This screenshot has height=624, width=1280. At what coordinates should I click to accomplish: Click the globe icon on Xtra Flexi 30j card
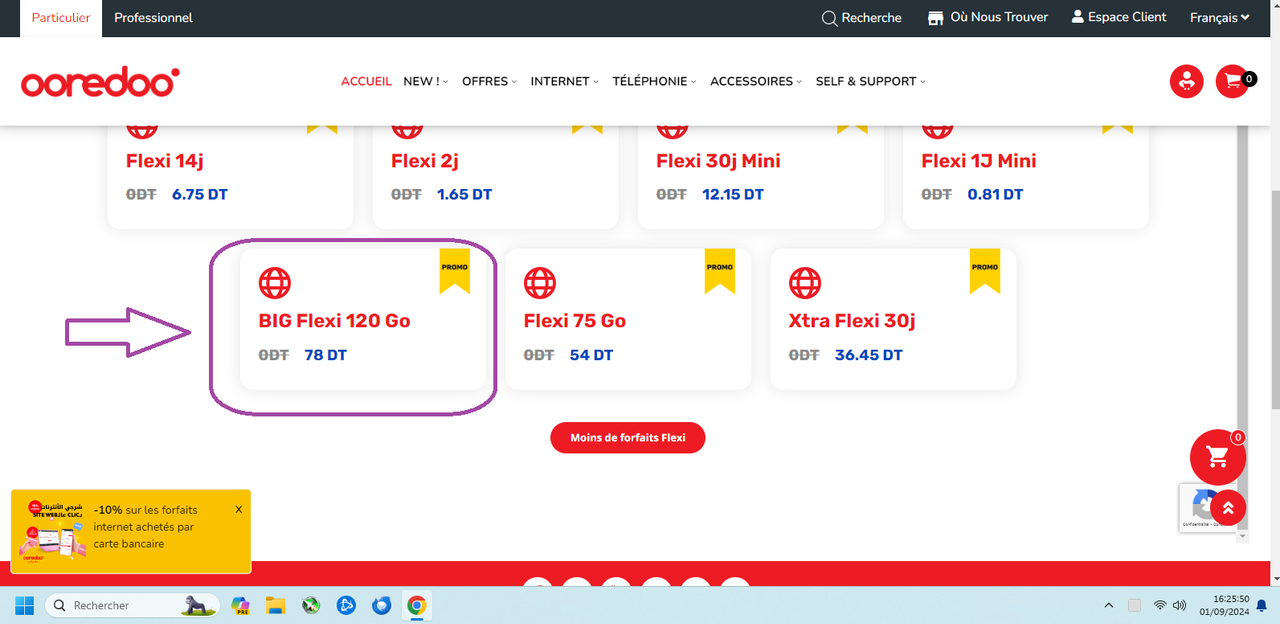805,283
